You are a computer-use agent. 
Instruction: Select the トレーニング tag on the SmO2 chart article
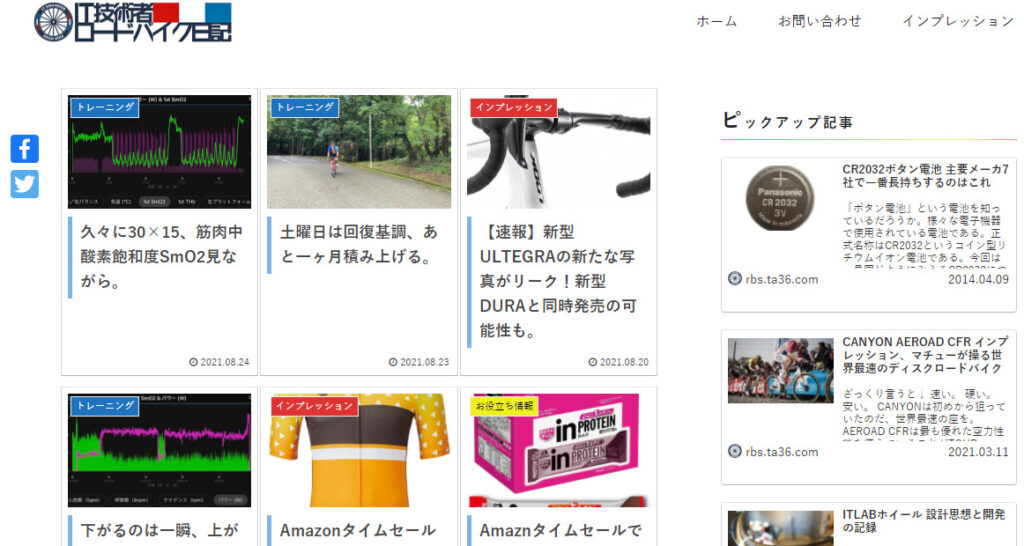[x=104, y=107]
